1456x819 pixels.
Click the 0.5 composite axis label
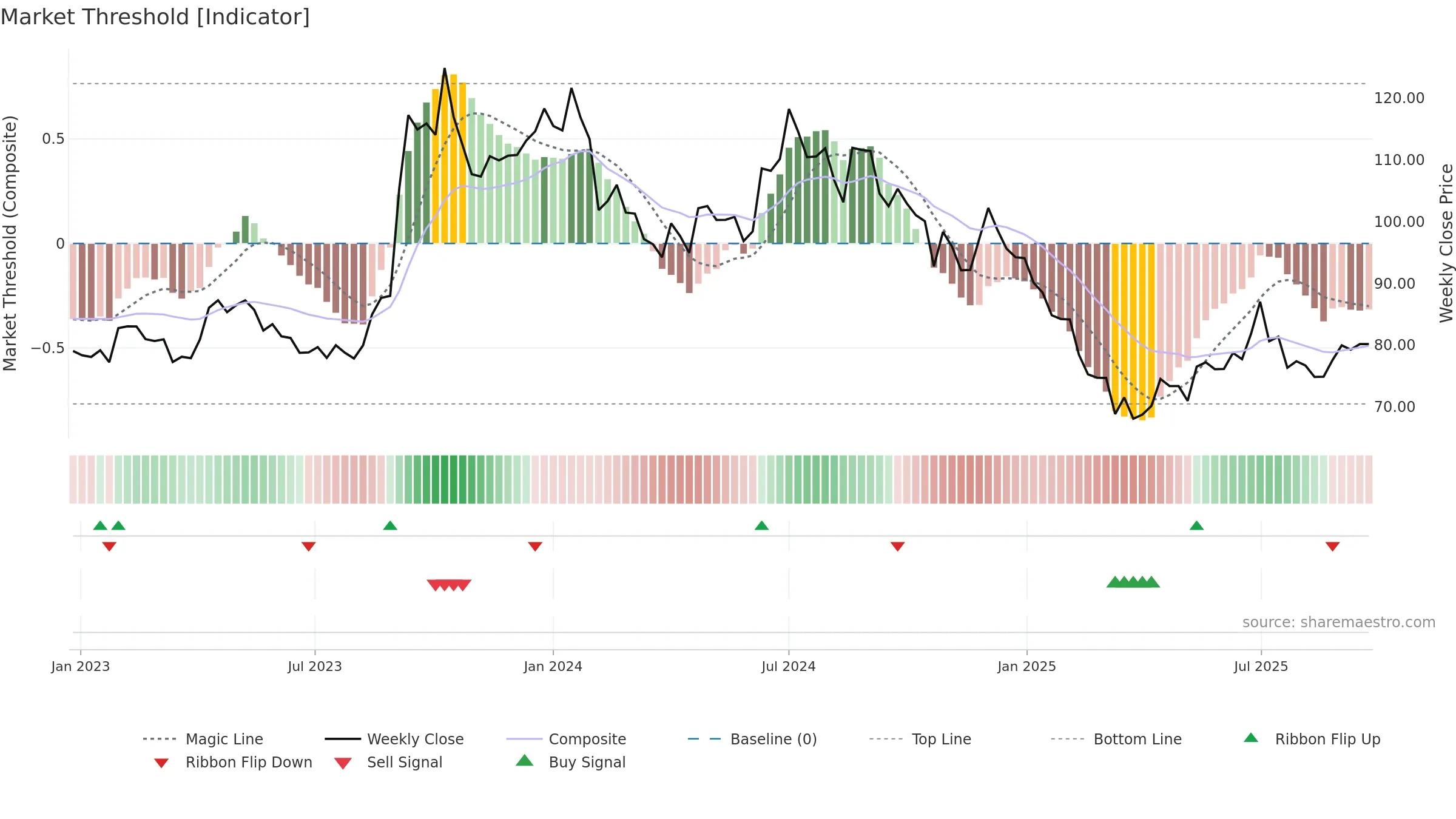[53, 139]
